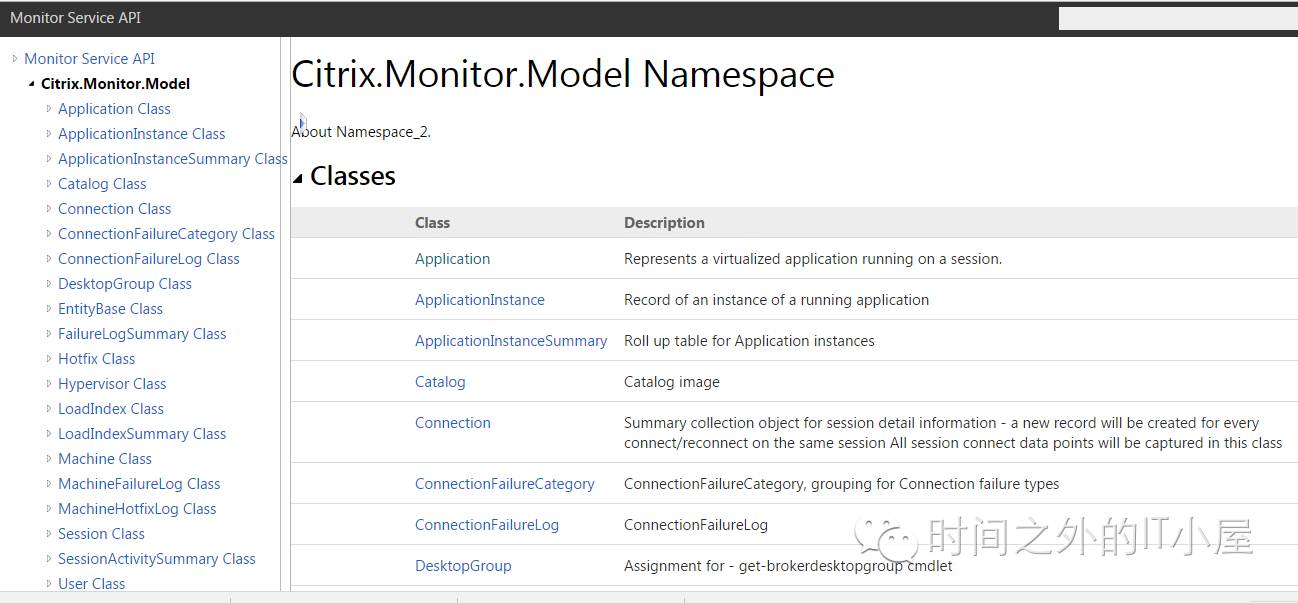The width and height of the screenshot is (1298, 603).
Task: Expand the DesktopGroup Class node arrow
Action: tap(49, 284)
